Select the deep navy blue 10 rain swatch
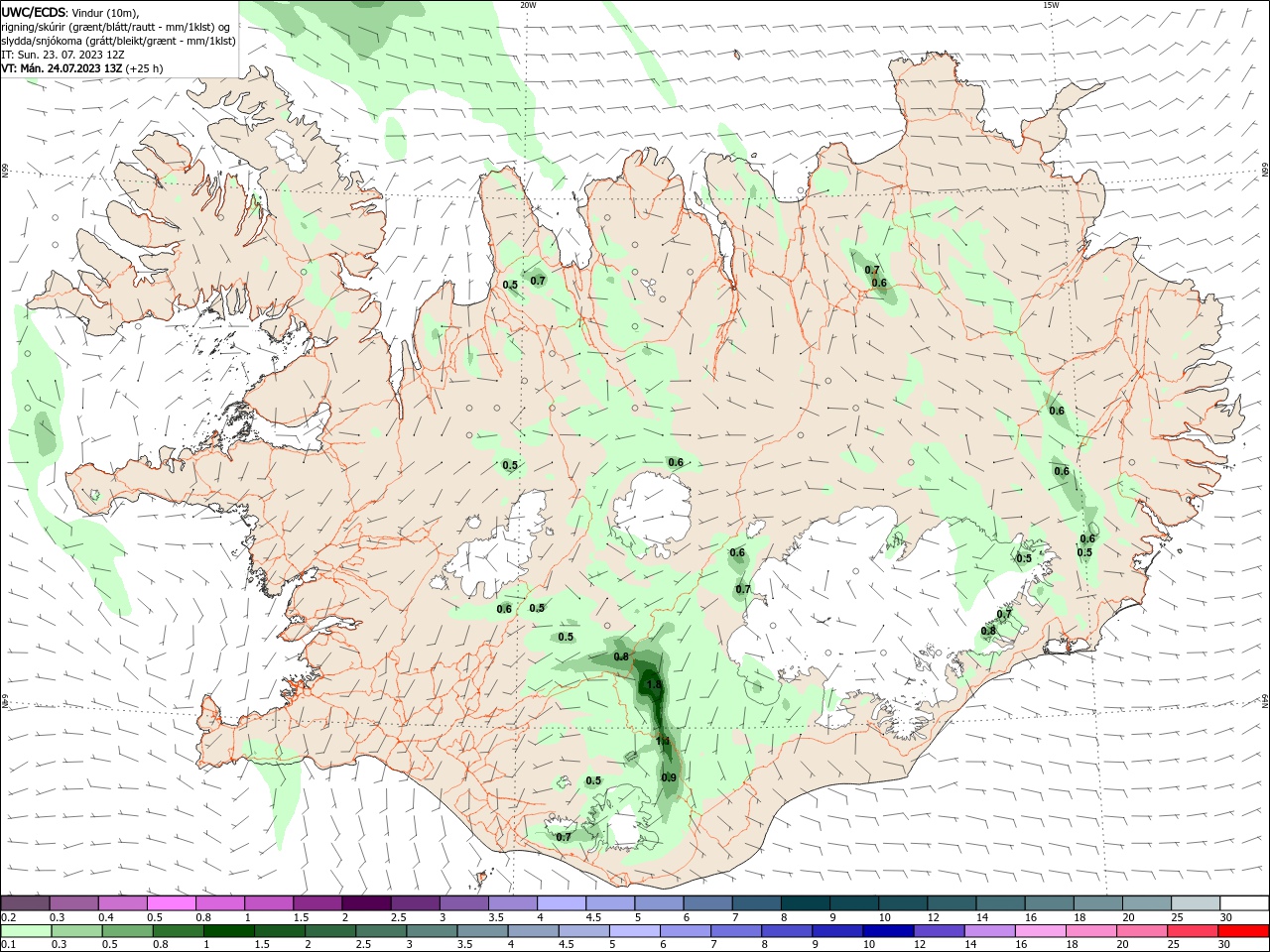The width and height of the screenshot is (1270, 952). [889, 931]
